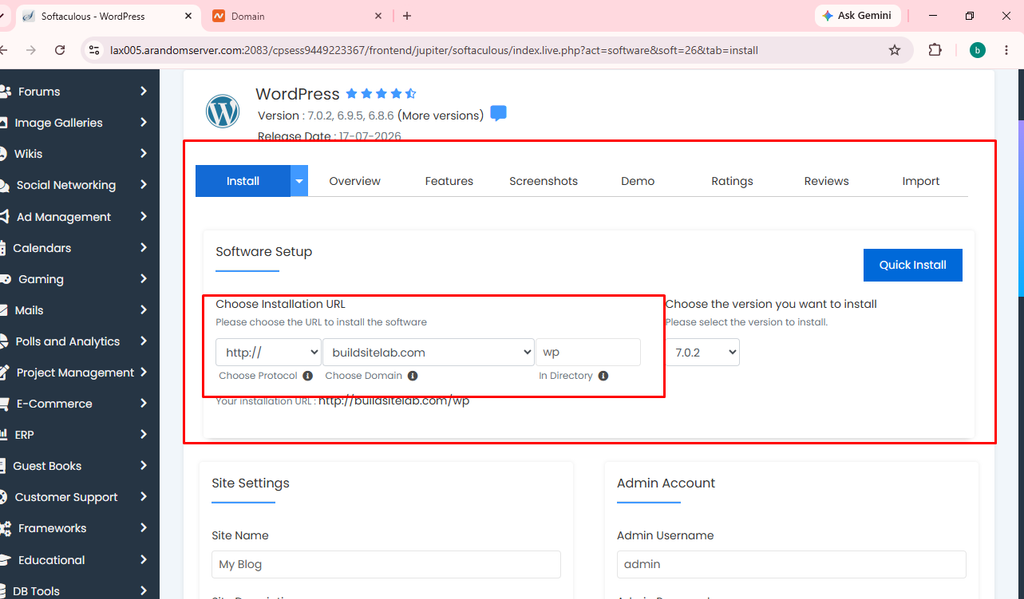Switch to the Reviews tab
Image resolution: width=1024 pixels, height=599 pixels.
826,181
